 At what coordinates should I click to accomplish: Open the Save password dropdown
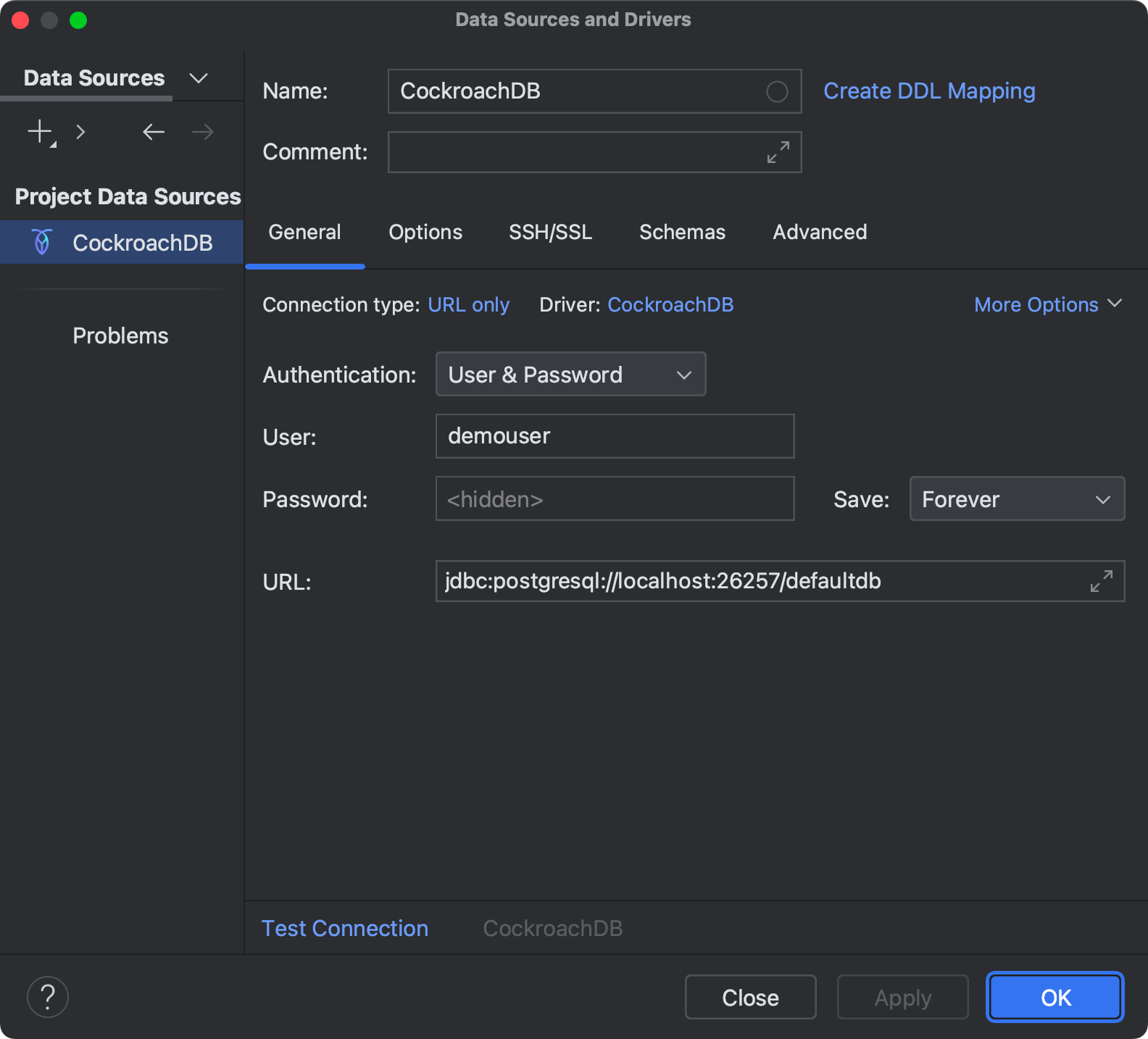[x=1016, y=499]
